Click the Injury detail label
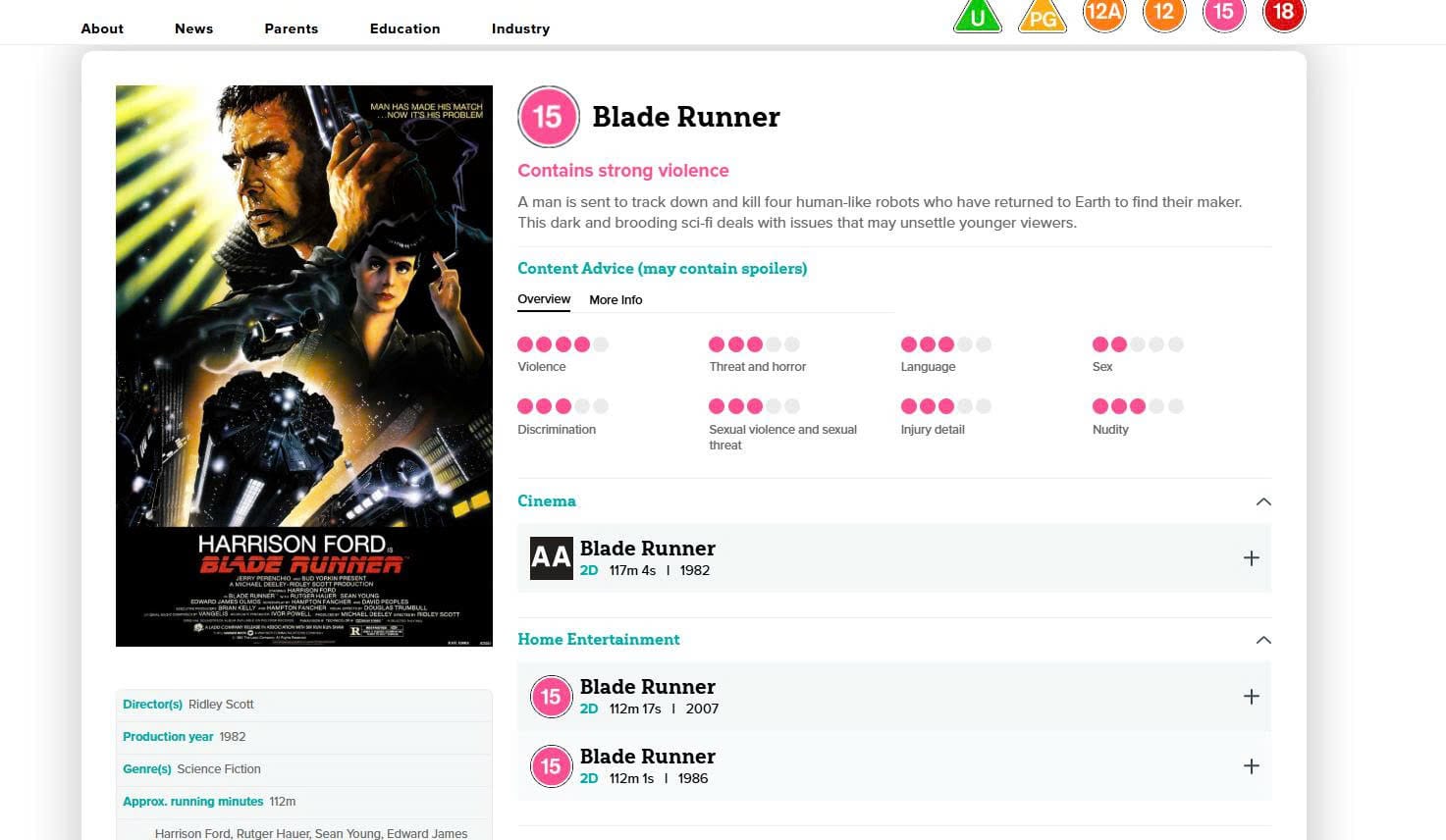This screenshot has height=840, width=1446. [x=933, y=430]
